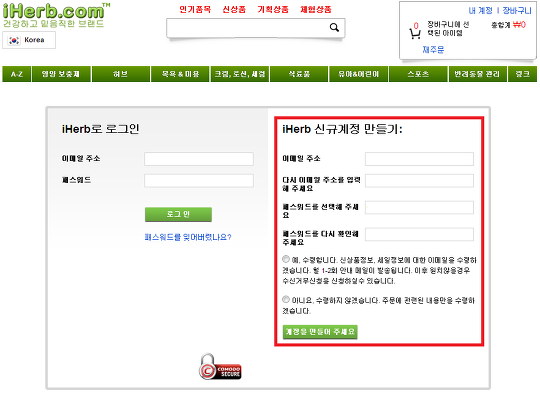Open the 허브 navigation tab
The height and width of the screenshot is (393, 540).
[x=121, y=74]
